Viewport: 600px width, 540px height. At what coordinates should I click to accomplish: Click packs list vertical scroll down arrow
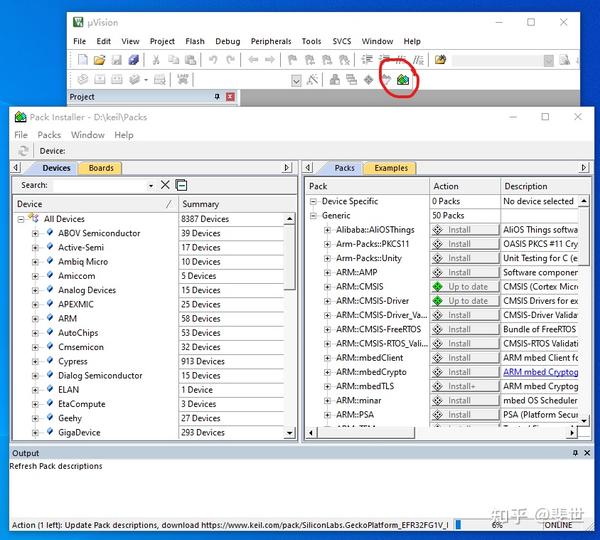pos(584,421)
